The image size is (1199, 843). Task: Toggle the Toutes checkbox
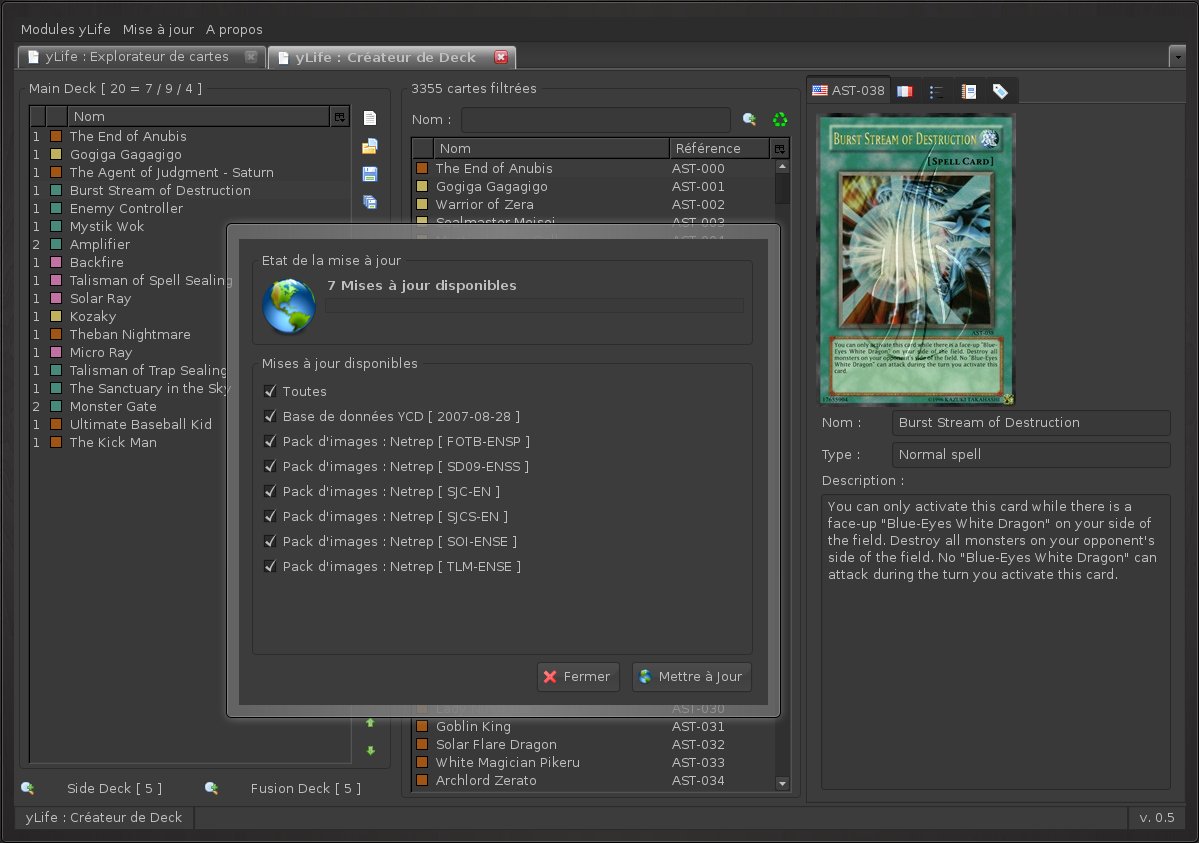click(x=270, y=391)
